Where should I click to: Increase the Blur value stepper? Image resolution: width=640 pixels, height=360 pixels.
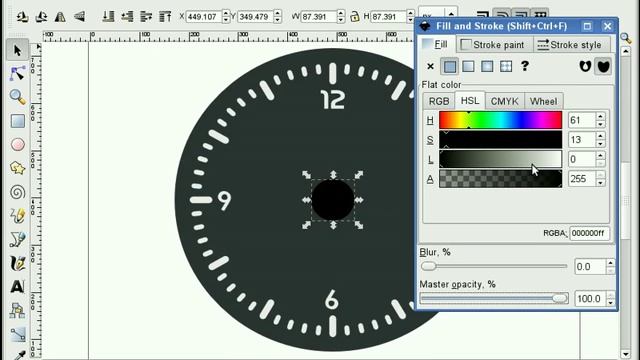coord(610,262)
